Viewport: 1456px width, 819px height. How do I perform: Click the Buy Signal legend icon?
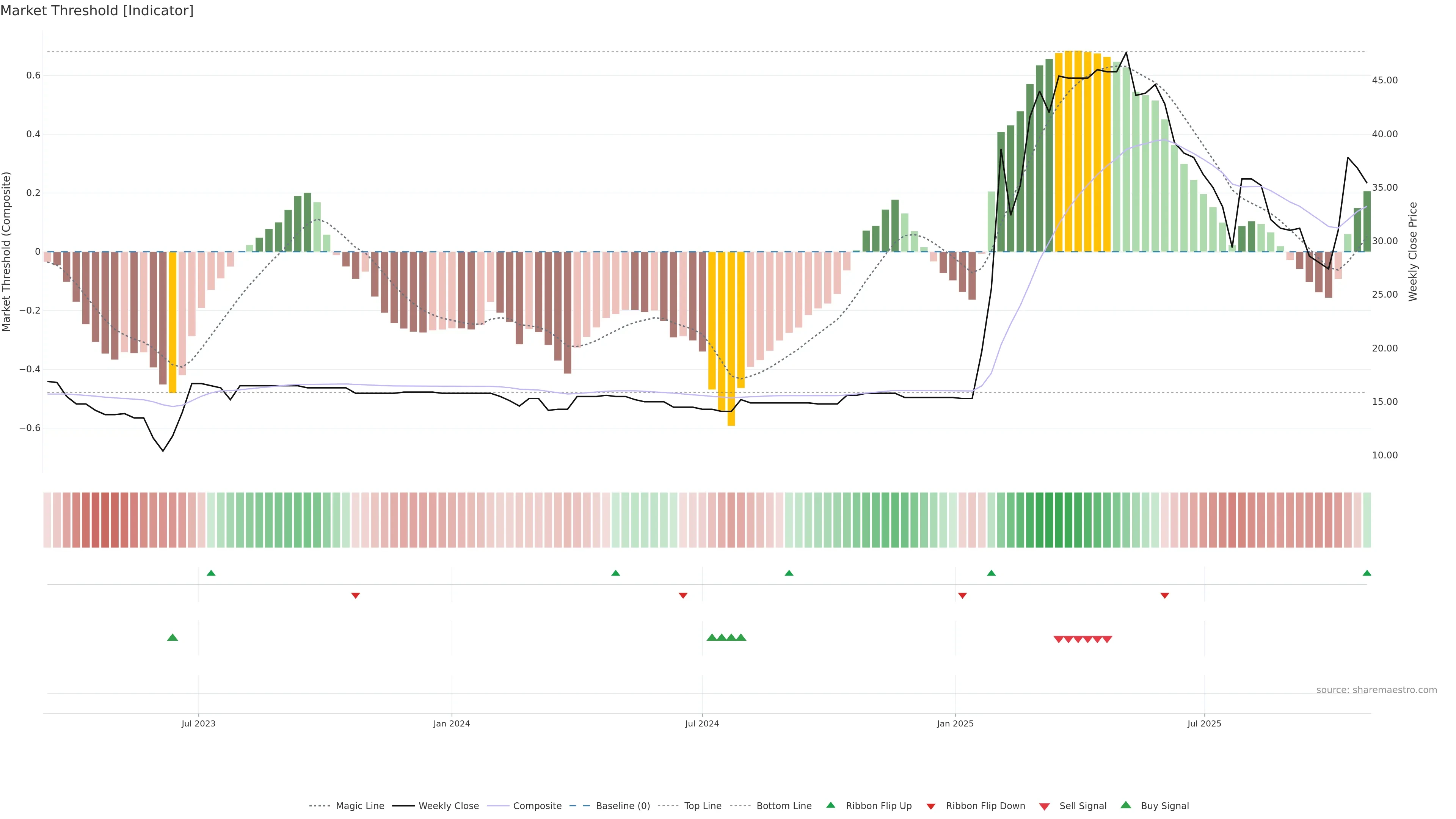tap(1126, 805)
